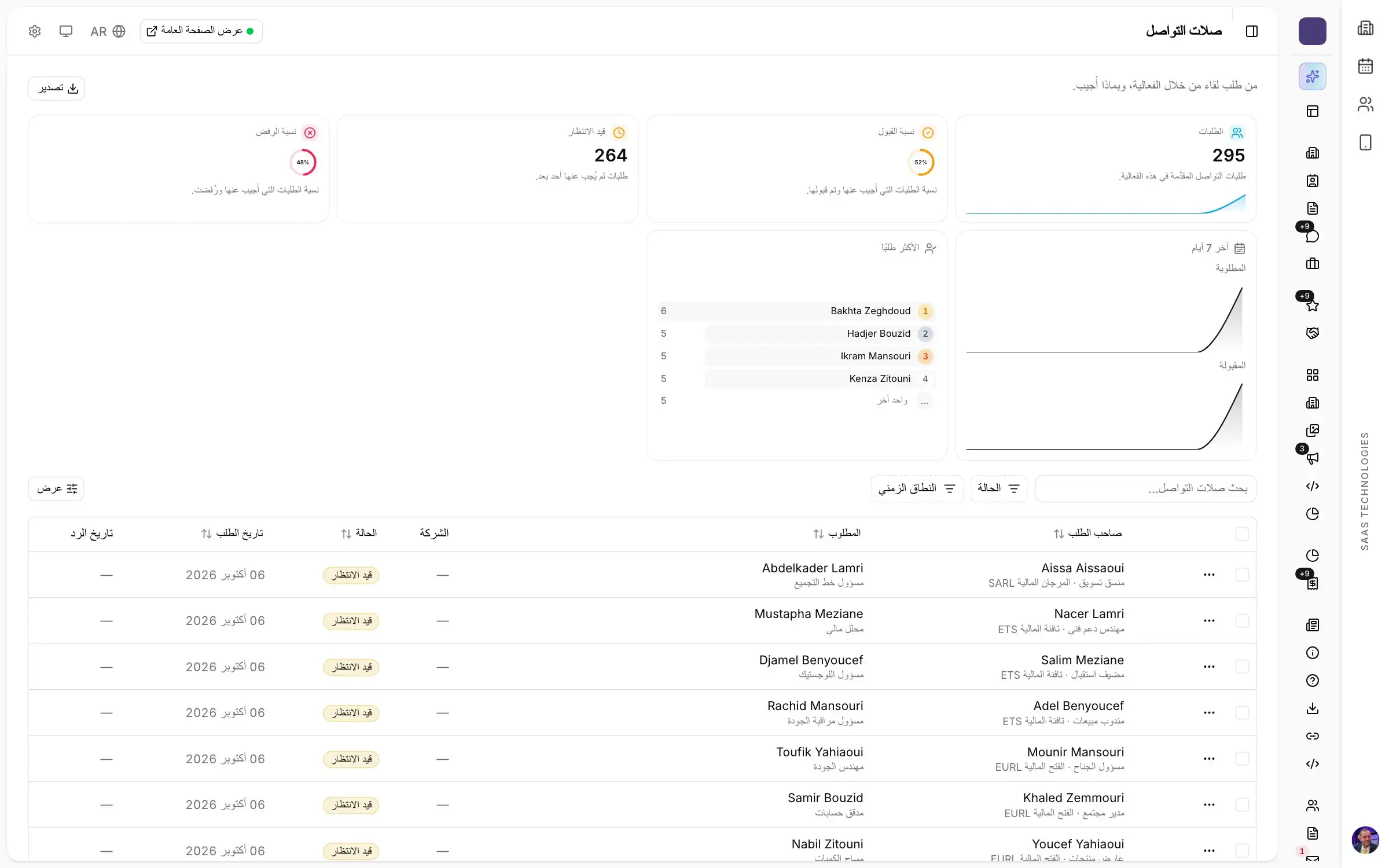Viewport: 1389px width, 868px height.
Task: Tick the checkbox for Adel Benyoucef row
Action: pyautogui.click(x=1241, y=712)
